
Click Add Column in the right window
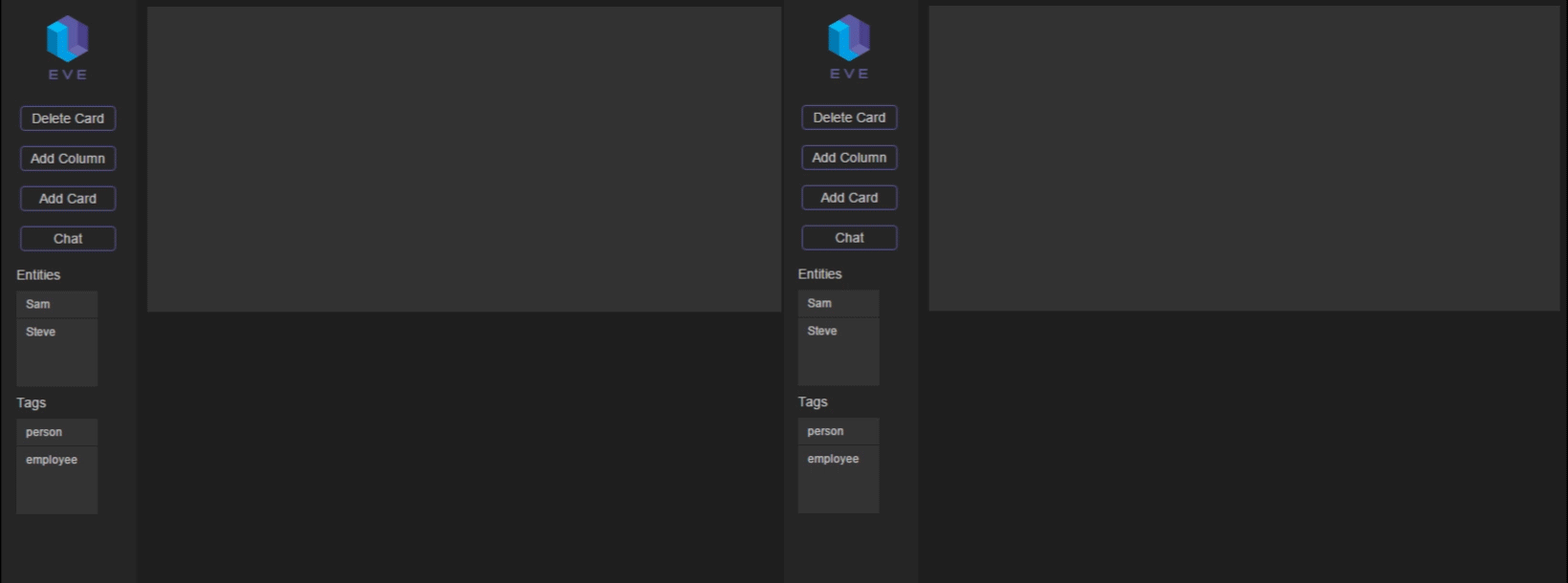coord(849,158)
